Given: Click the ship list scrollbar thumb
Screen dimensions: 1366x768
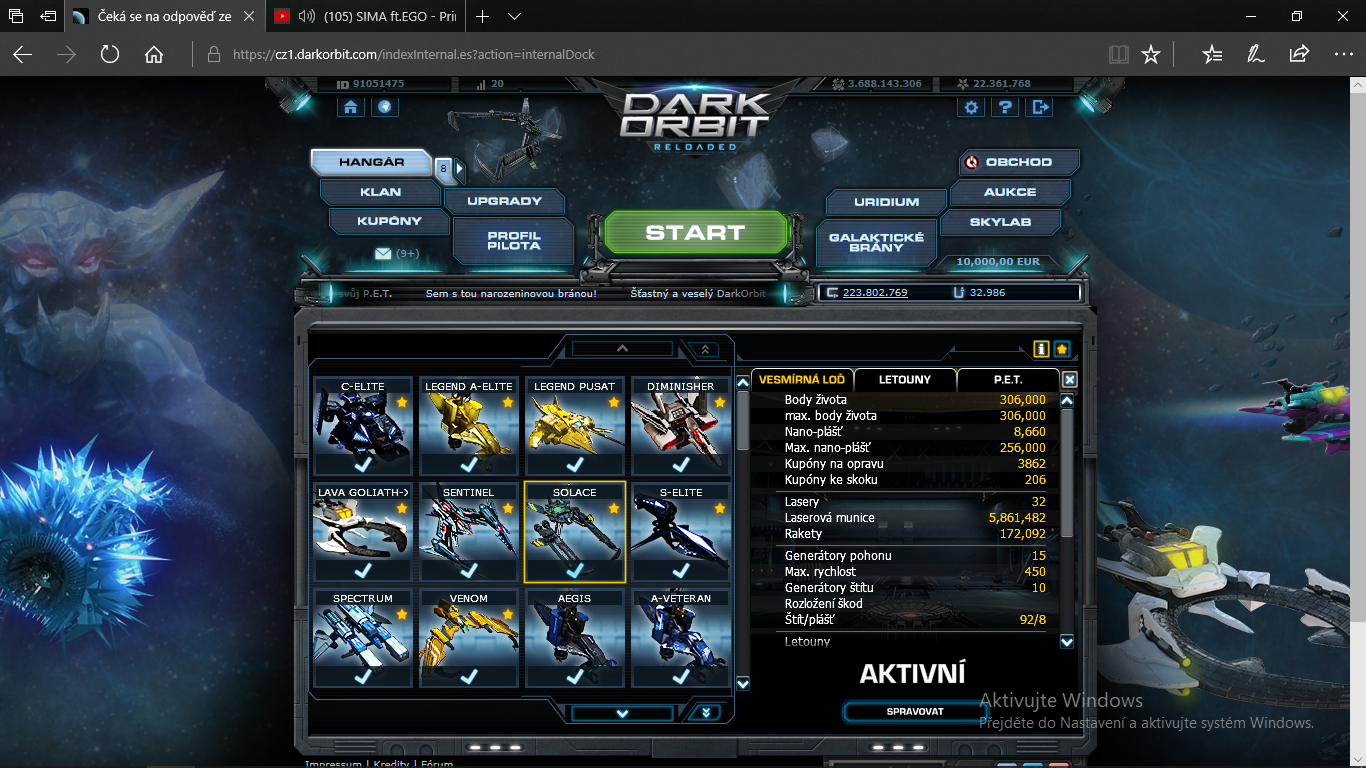Looking at the screenshot, I should 743,420.
